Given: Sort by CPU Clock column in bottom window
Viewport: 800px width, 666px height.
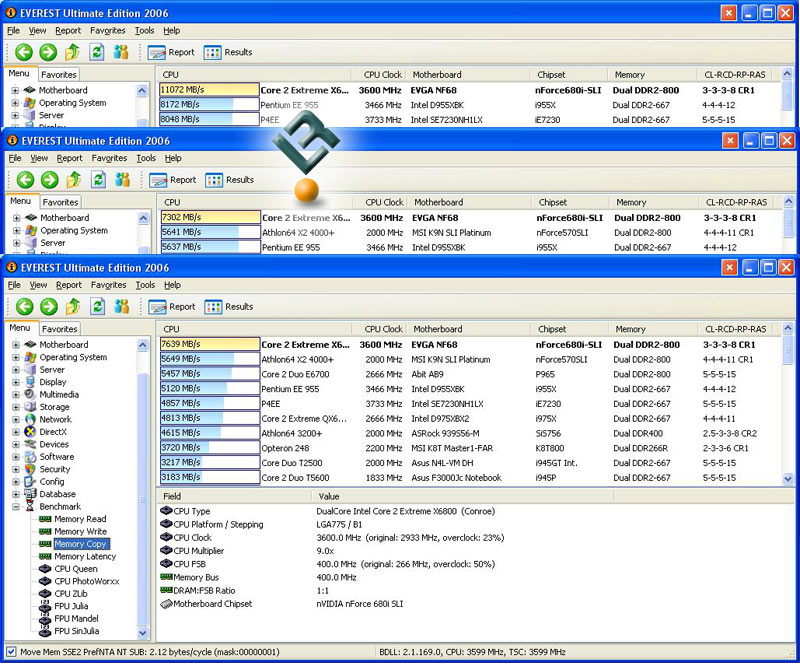Looking at the screenshot, I should (x=383, y=329).
